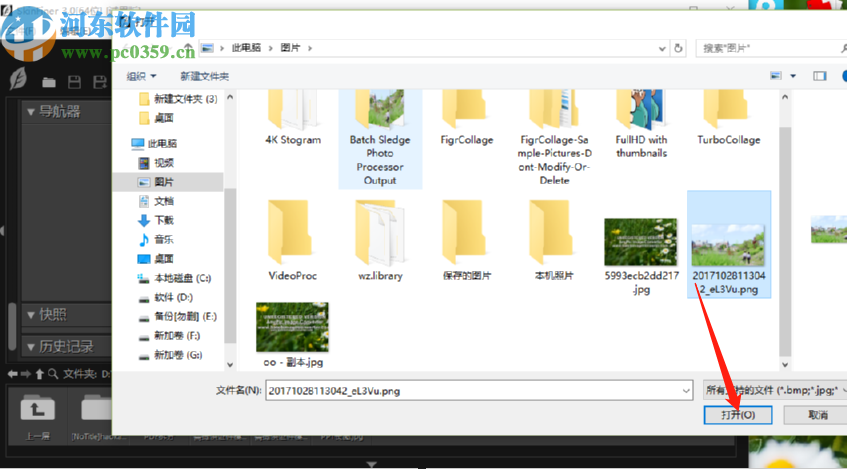Select the VideoProc folder
The width and height of the screenshot is (847, 469).
click(x=292, y=240)
